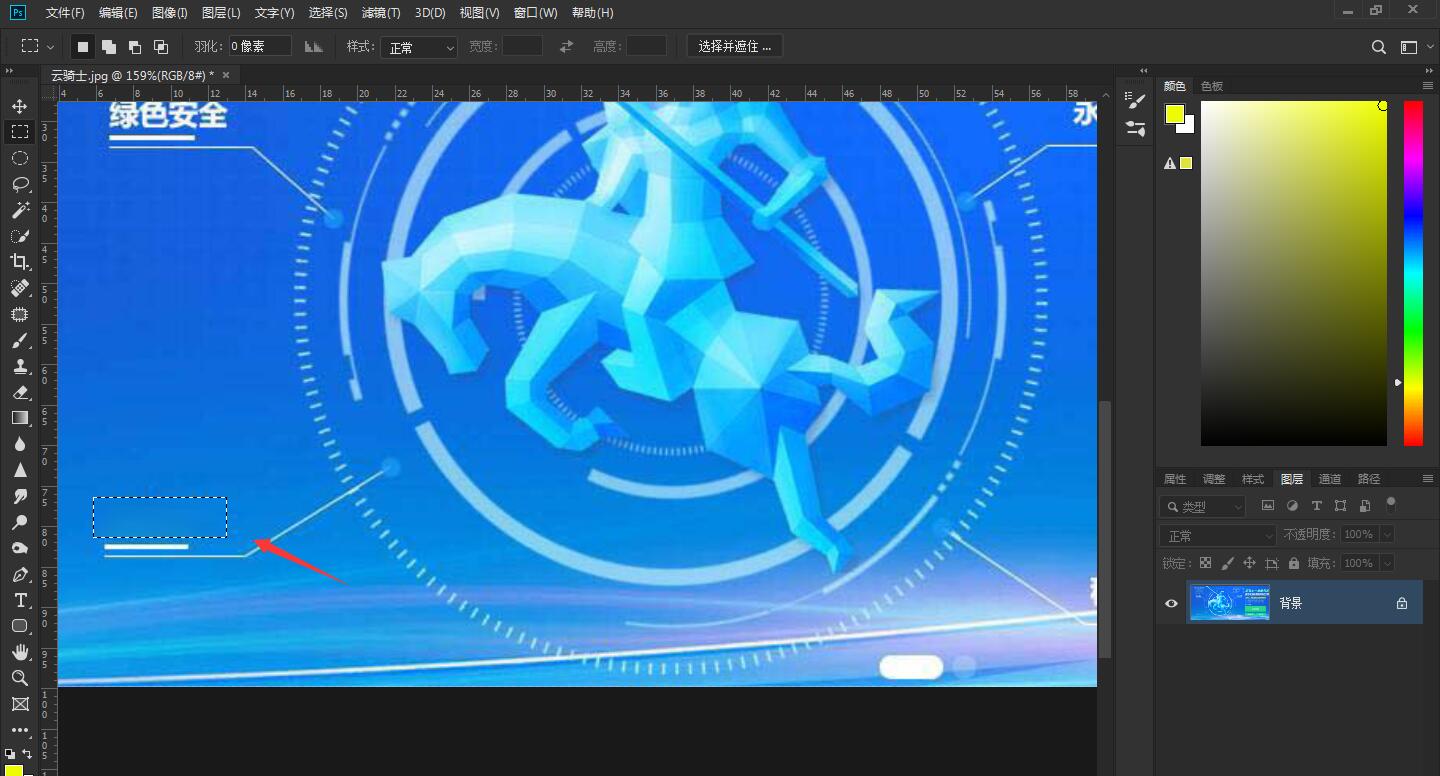Enable Intersect with Selection mode
1440x776 pixels.
(x=161, y=47)
